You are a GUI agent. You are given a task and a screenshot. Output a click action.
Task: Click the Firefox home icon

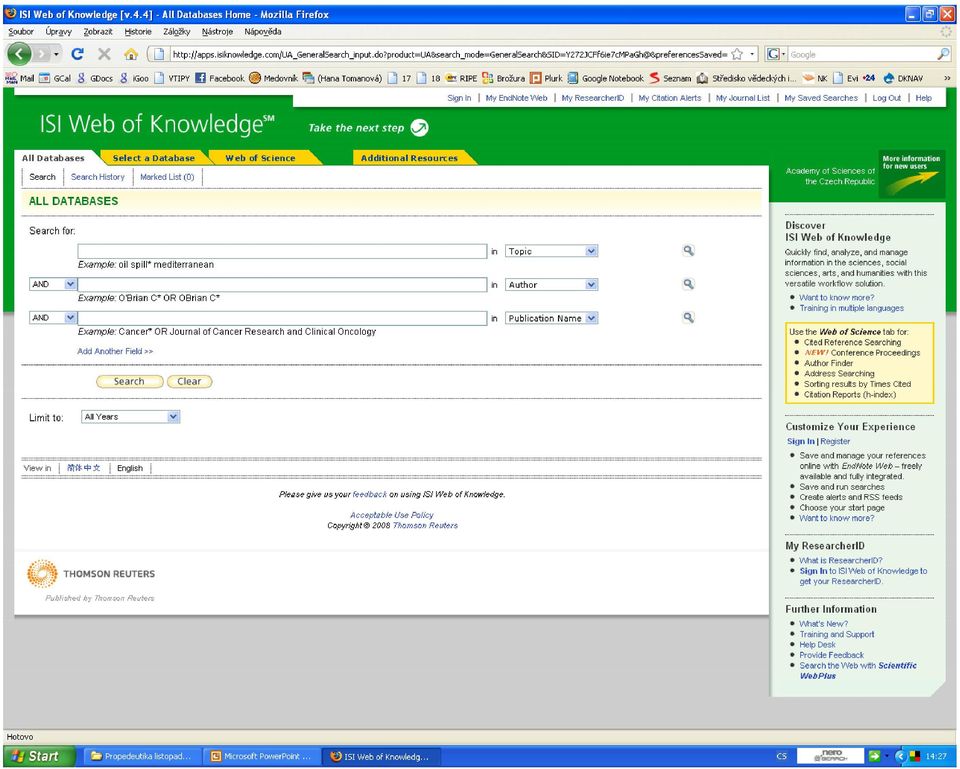[x=130, y=54]
